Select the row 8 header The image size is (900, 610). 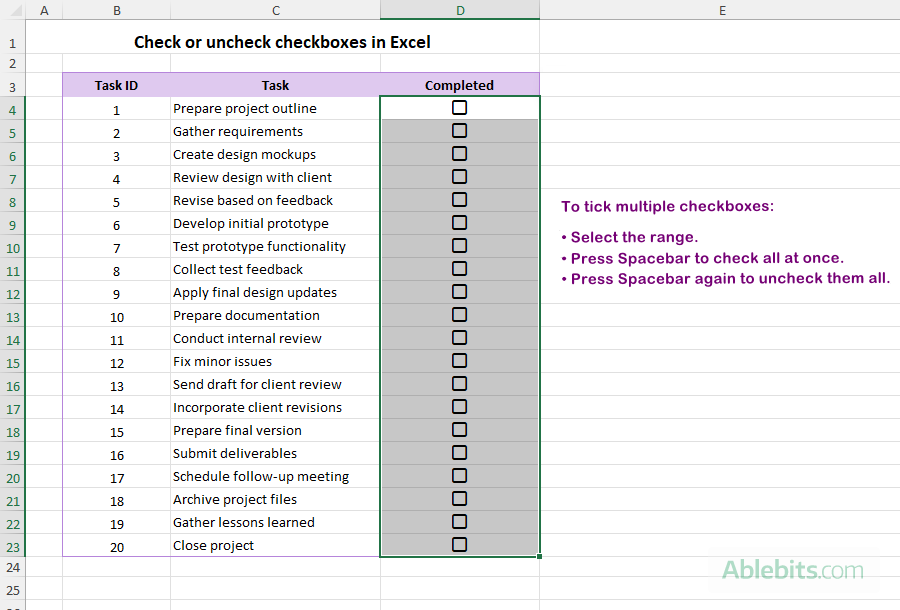point(13,200)
